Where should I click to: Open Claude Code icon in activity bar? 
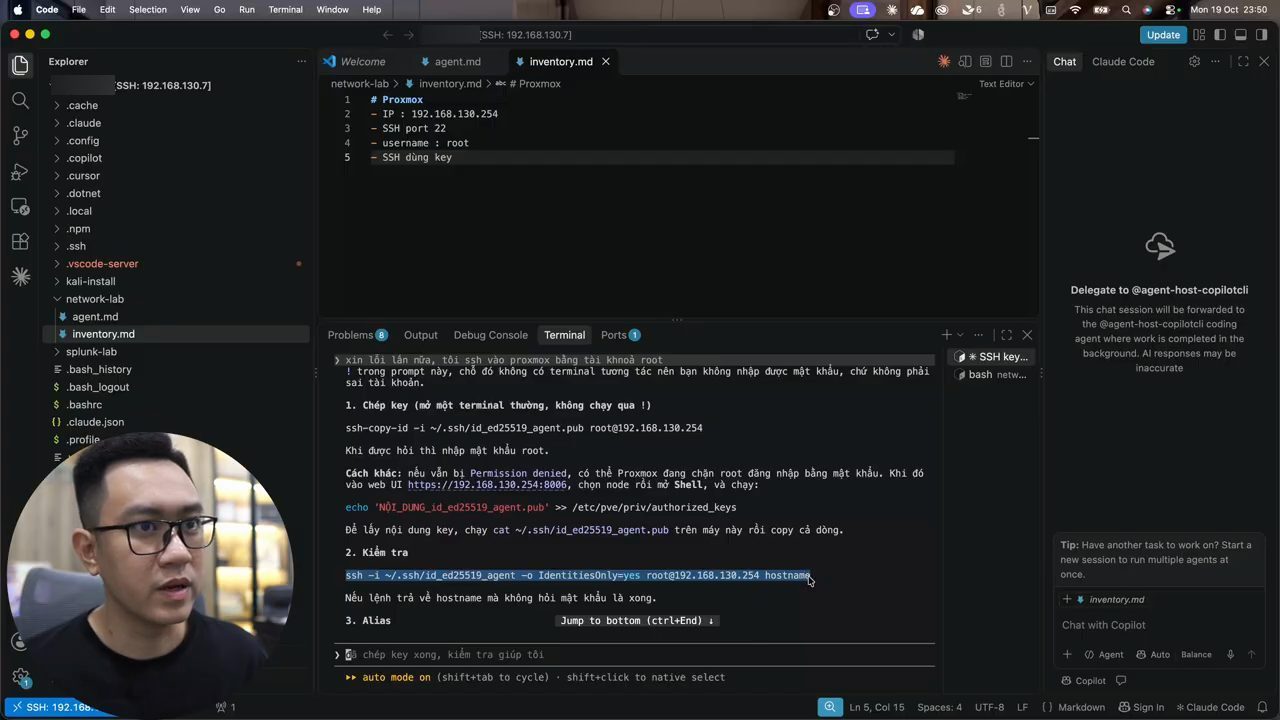pyautogui.click(x=20, y=277)
